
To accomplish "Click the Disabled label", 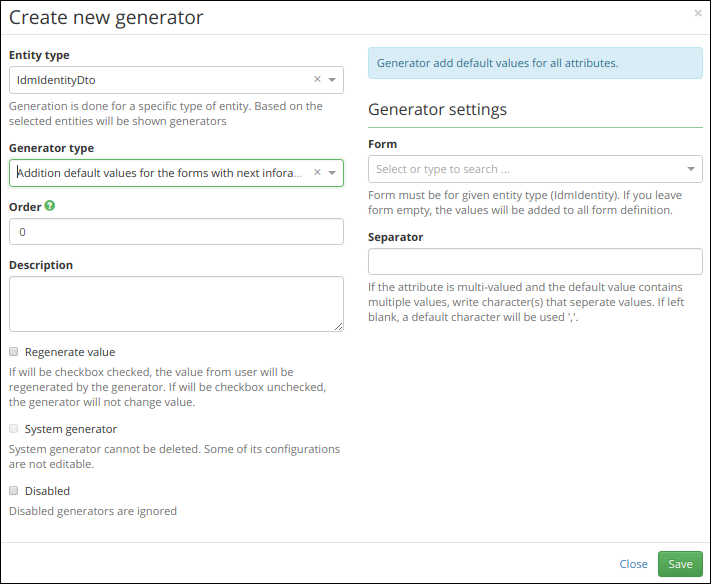I will pyautogui.click(x=47, y=491).
